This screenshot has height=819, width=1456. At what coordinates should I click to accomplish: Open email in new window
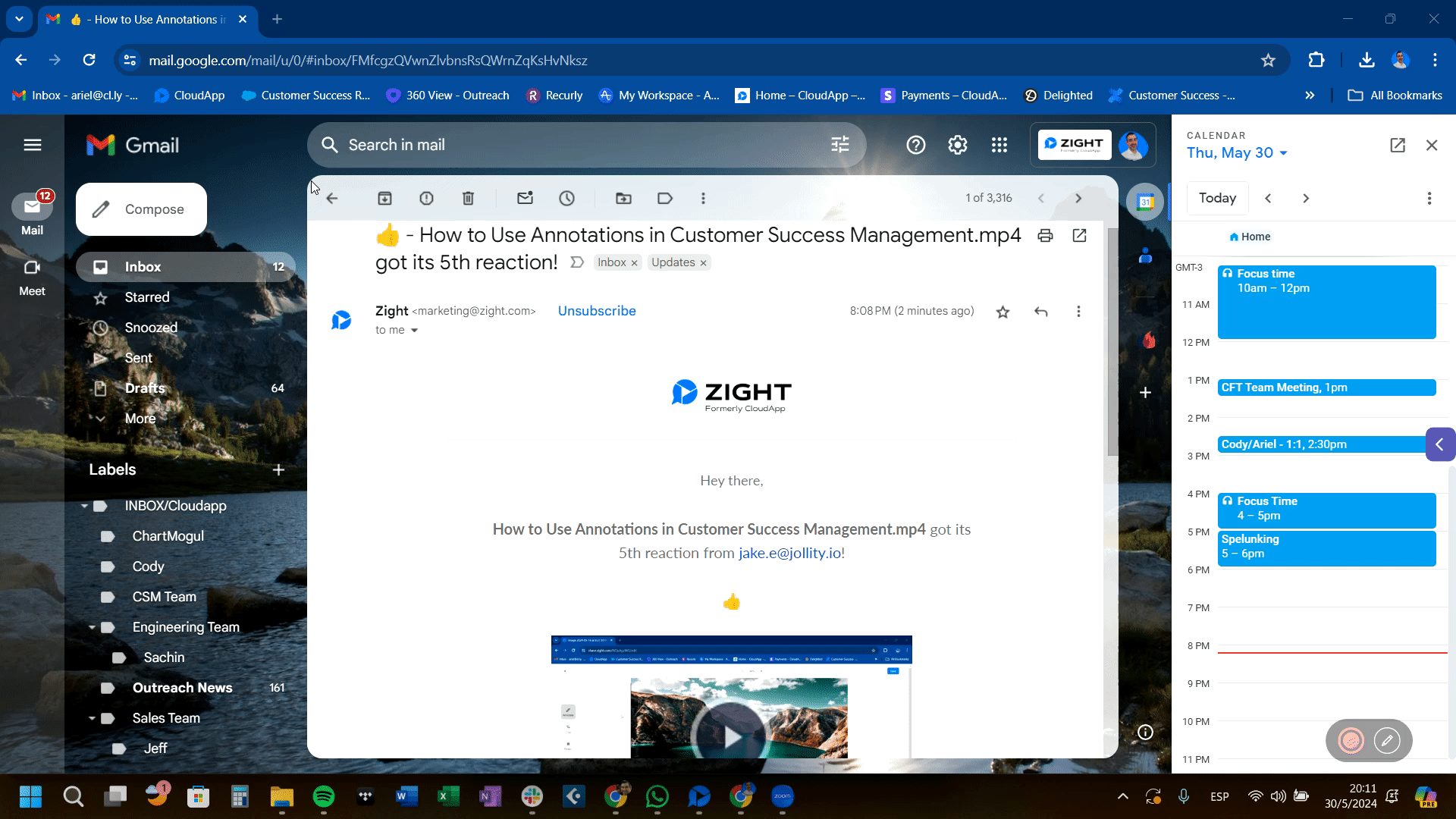click(x=1079, y=235)
